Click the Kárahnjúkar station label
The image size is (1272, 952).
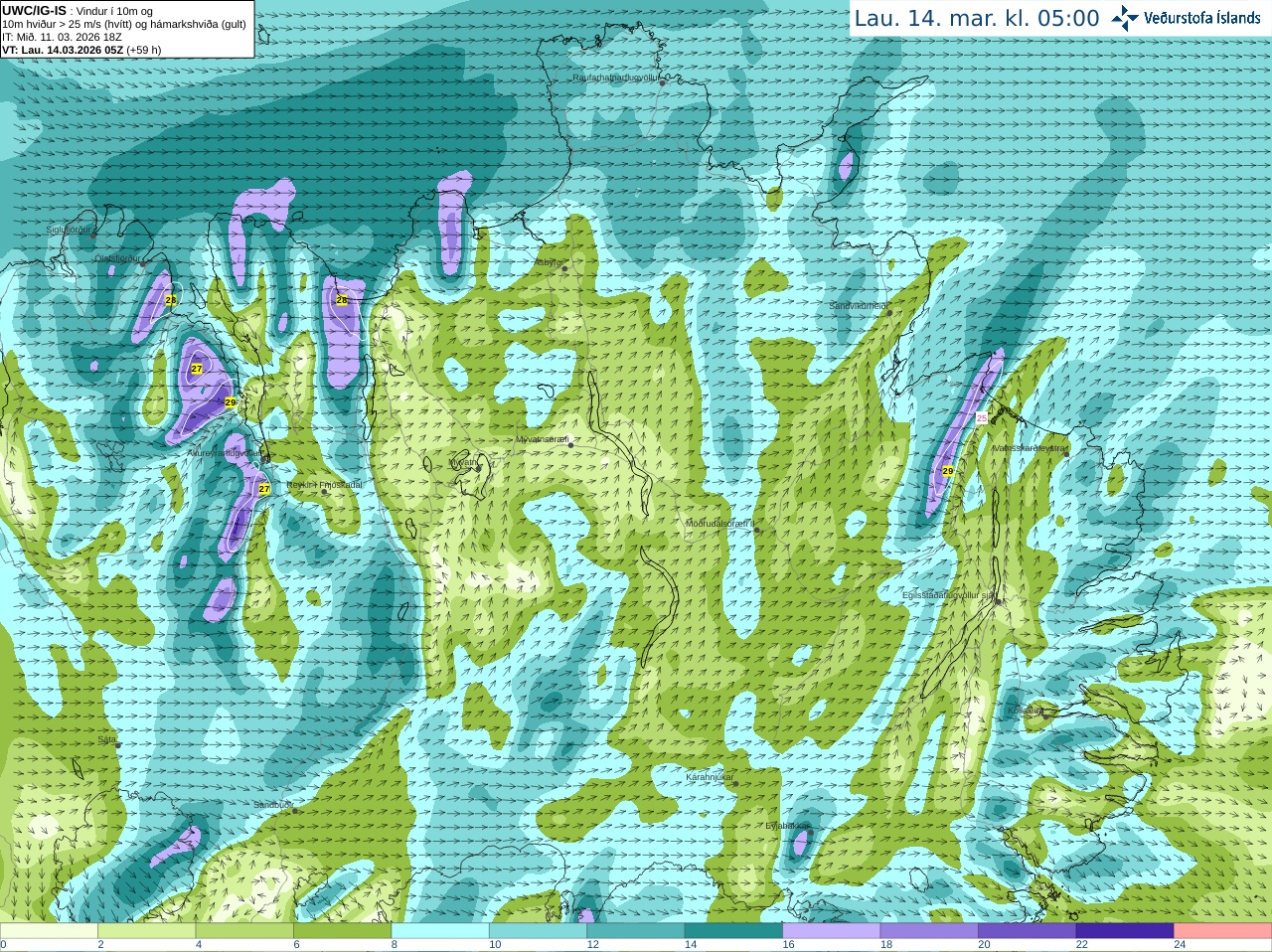click(710, 777)
